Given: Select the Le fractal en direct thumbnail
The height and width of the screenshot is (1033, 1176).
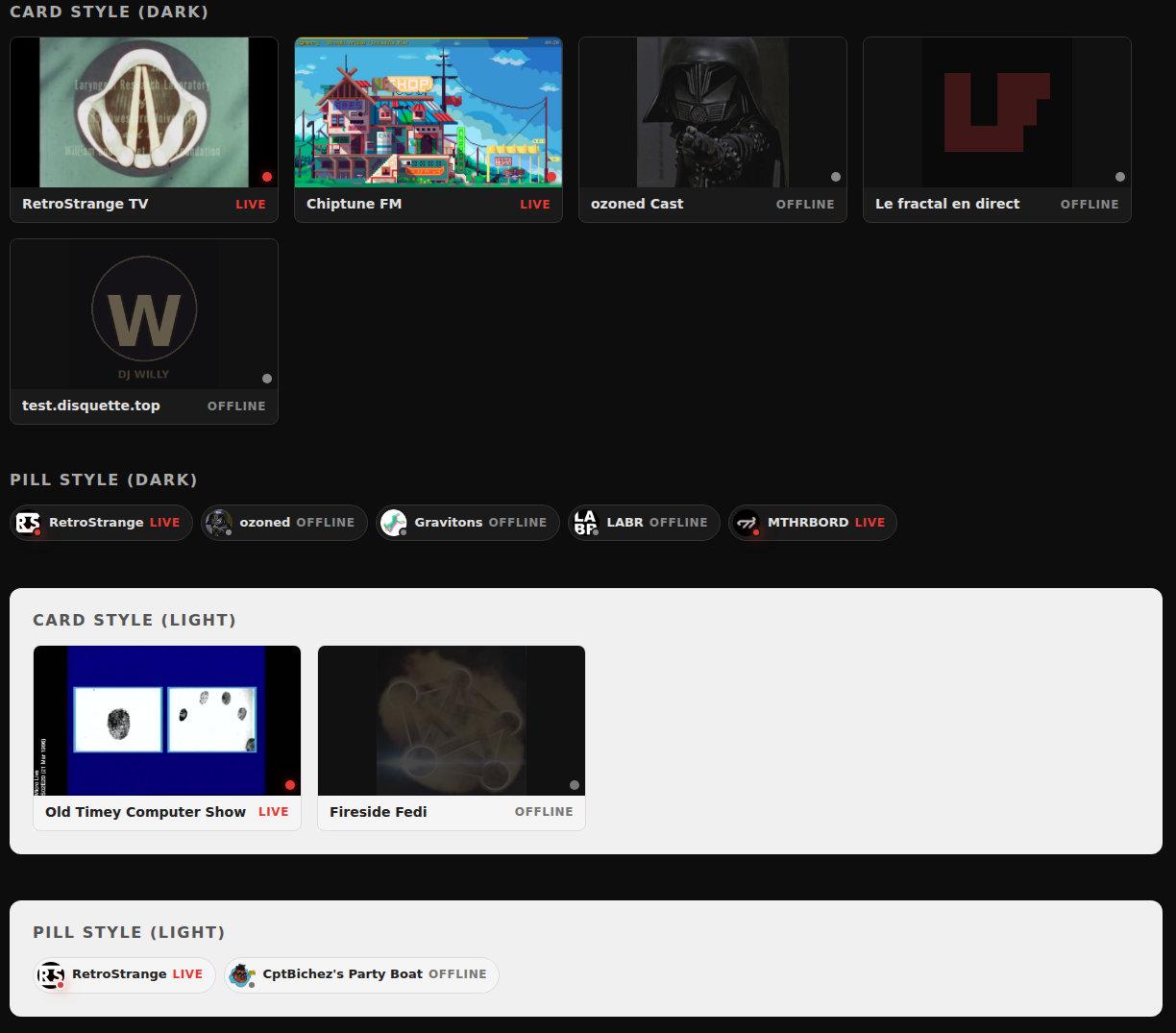Looking at the screenshot, I should click(997, 112).
